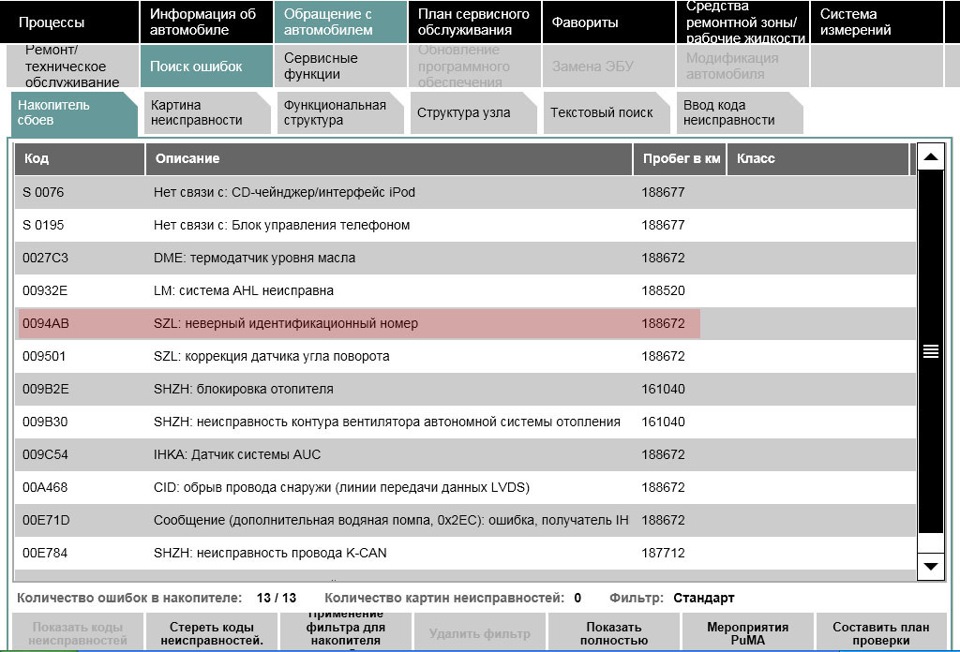Click the fault list scrollbar thumb
The image size is (960, 652).
click(x=931, y=351)
